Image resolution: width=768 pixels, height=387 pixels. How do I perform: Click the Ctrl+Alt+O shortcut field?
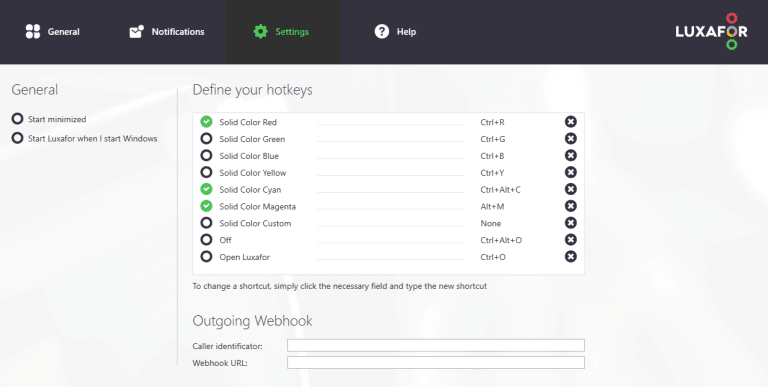coord(501,240)
